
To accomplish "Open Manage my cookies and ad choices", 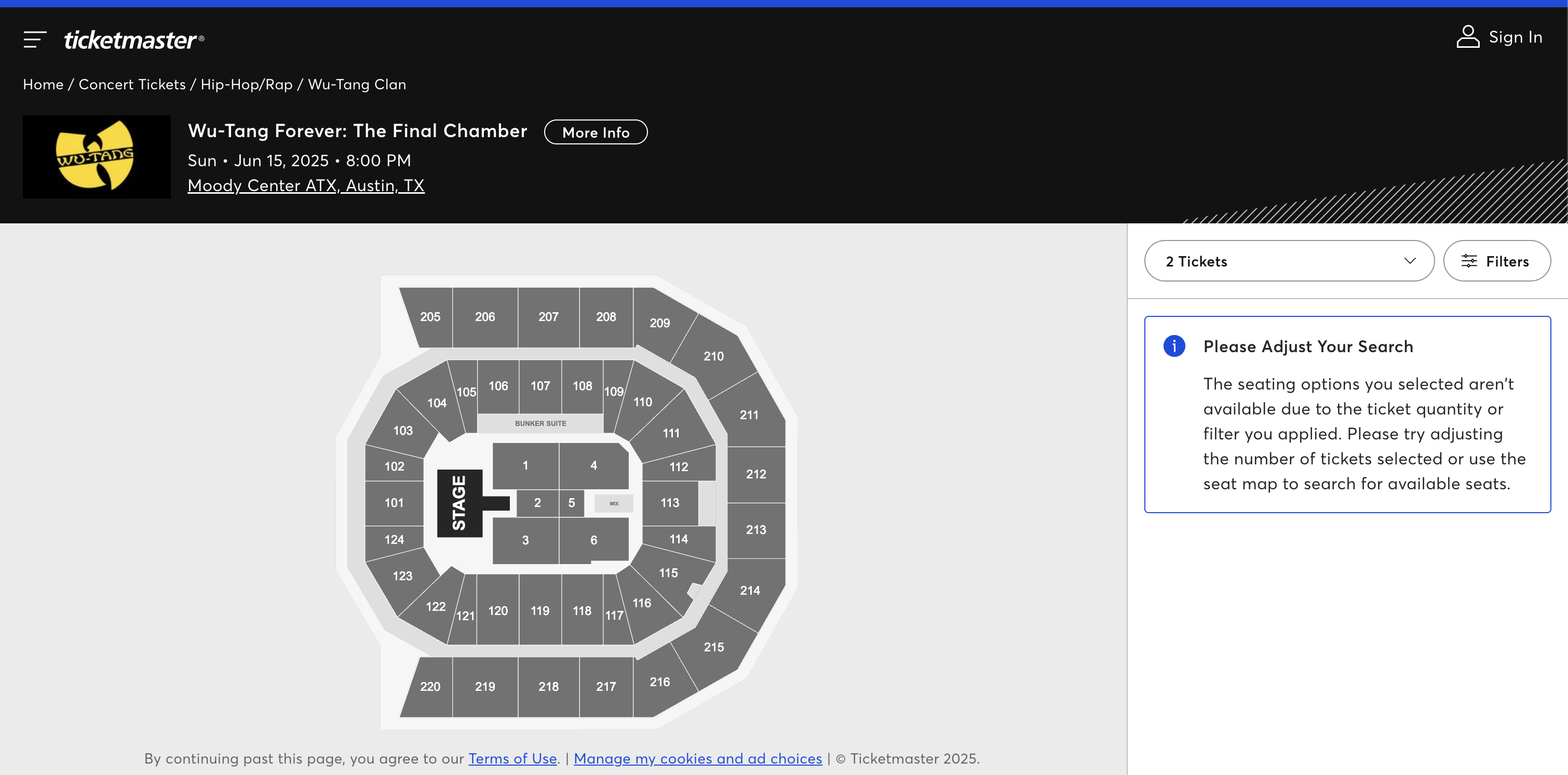I will pyautogui.click(x=698, y=758).
